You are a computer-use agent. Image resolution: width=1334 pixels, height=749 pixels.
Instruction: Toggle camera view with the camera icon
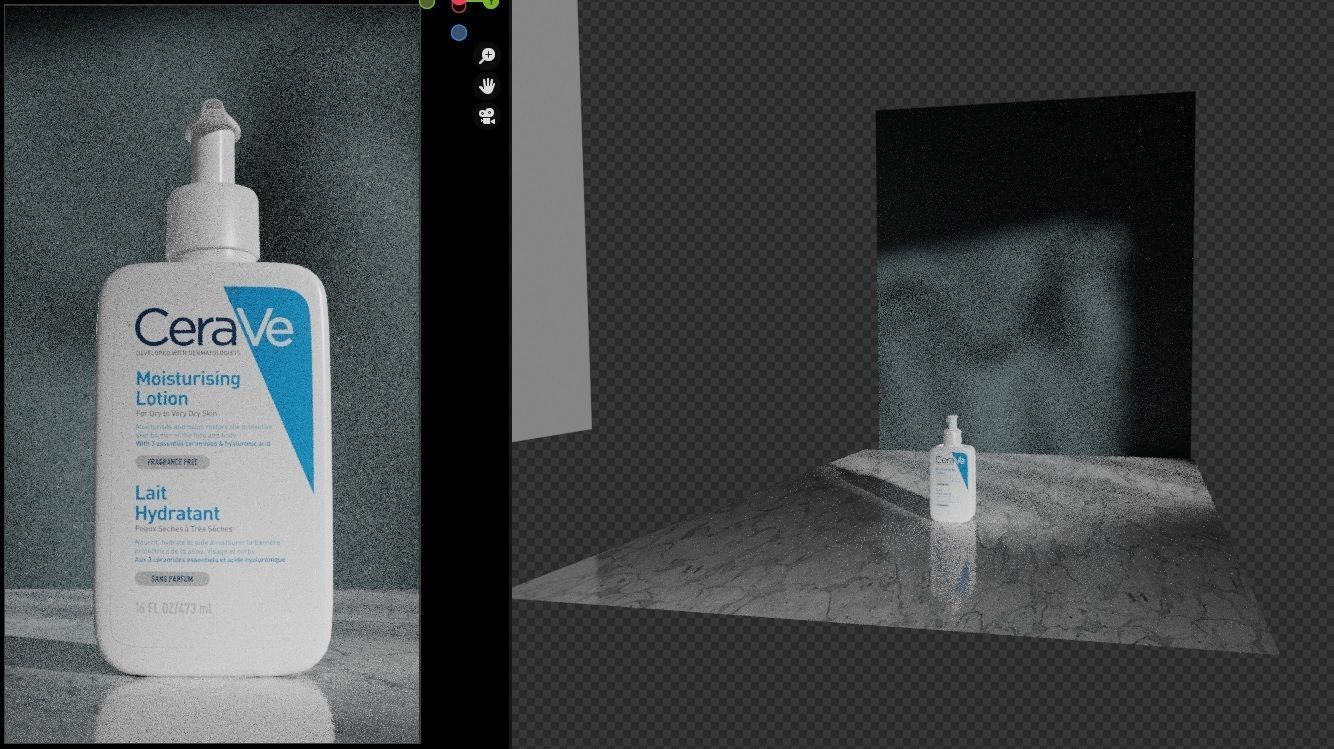tap(487, 116)
